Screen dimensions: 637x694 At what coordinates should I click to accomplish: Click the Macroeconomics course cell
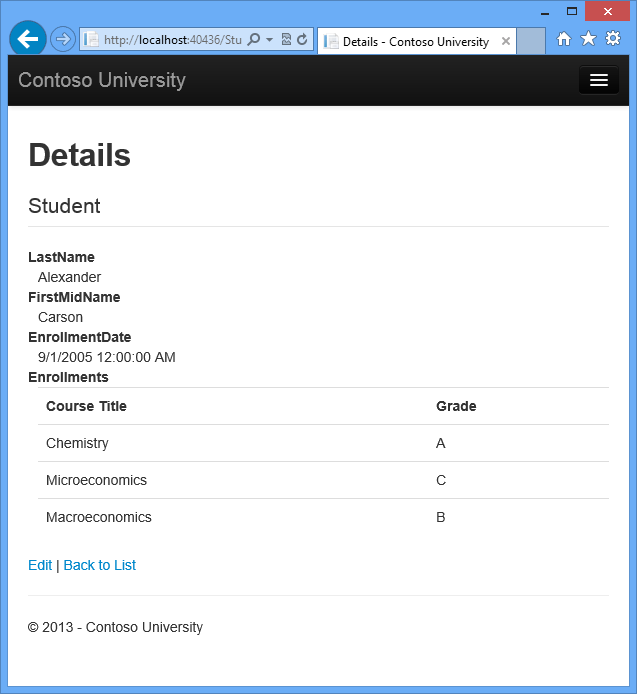[x=99, y=517]
